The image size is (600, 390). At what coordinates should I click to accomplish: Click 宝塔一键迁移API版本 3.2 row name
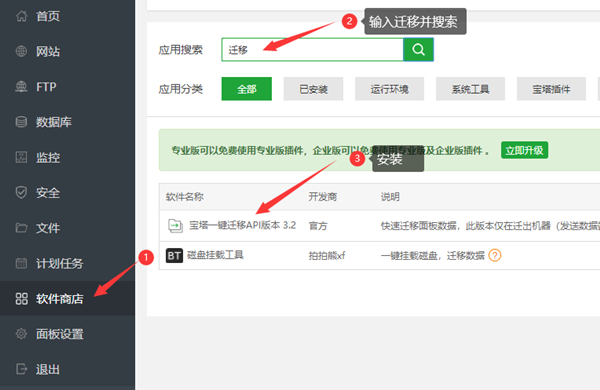243,225
